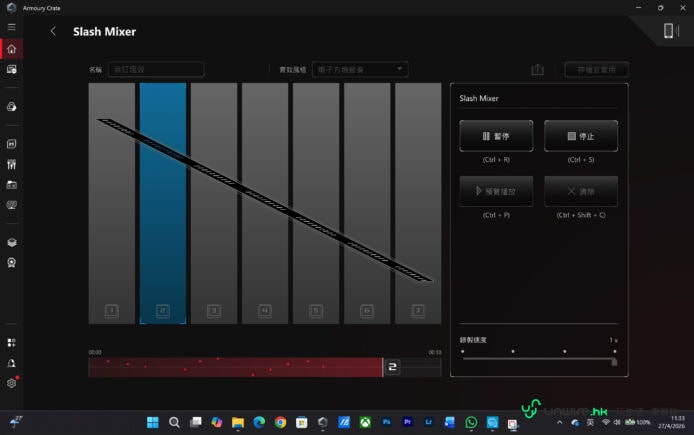Open File Explorer from taskbar
The image size is (694, 435).
238,423
